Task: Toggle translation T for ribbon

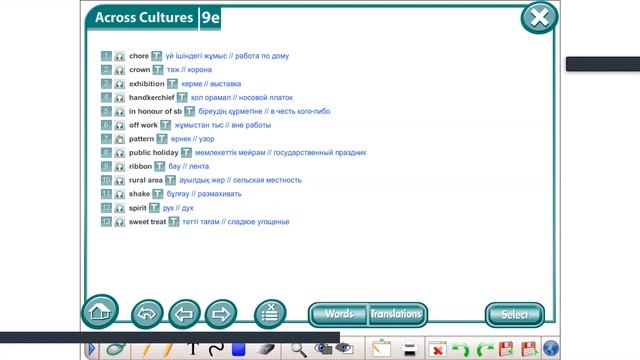Action: pos(160,167)
